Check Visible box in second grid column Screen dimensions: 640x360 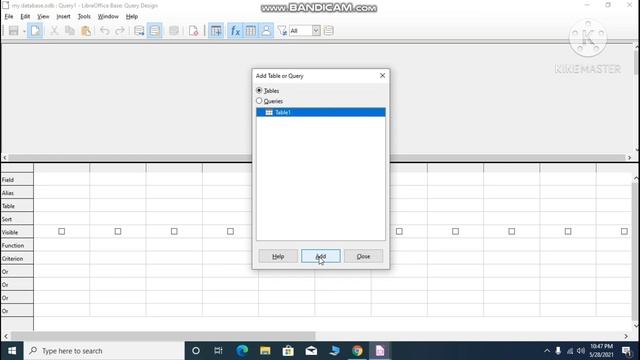118,231
